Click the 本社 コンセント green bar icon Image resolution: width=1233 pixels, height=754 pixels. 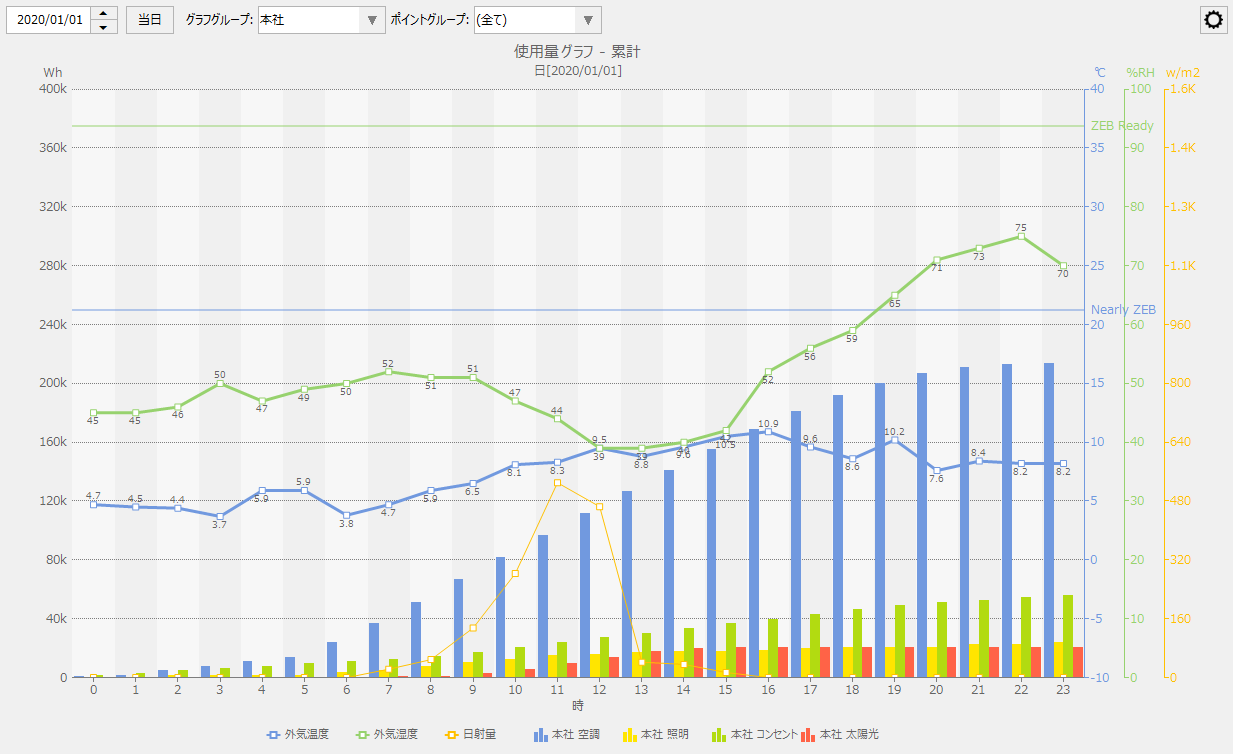(718, 735)
